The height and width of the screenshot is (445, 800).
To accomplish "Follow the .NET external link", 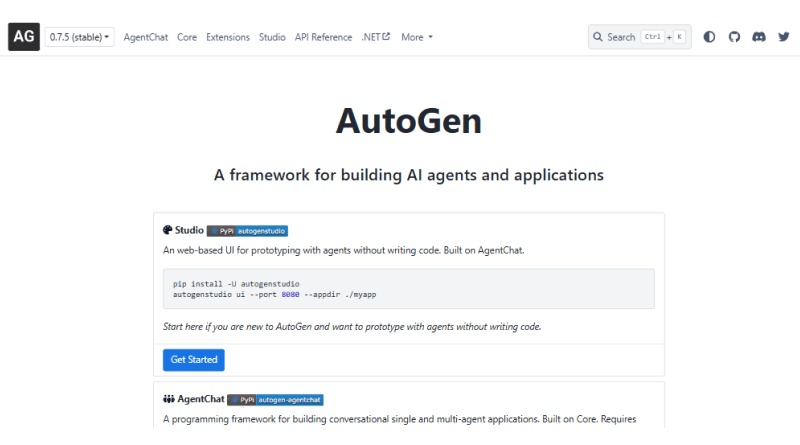I will click(376, 37).
